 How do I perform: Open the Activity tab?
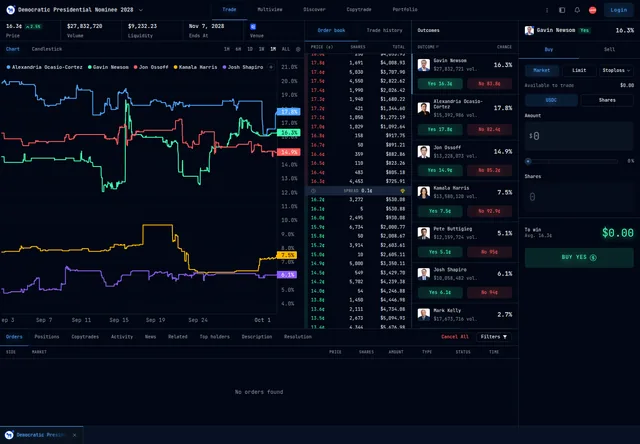point(122,337)
